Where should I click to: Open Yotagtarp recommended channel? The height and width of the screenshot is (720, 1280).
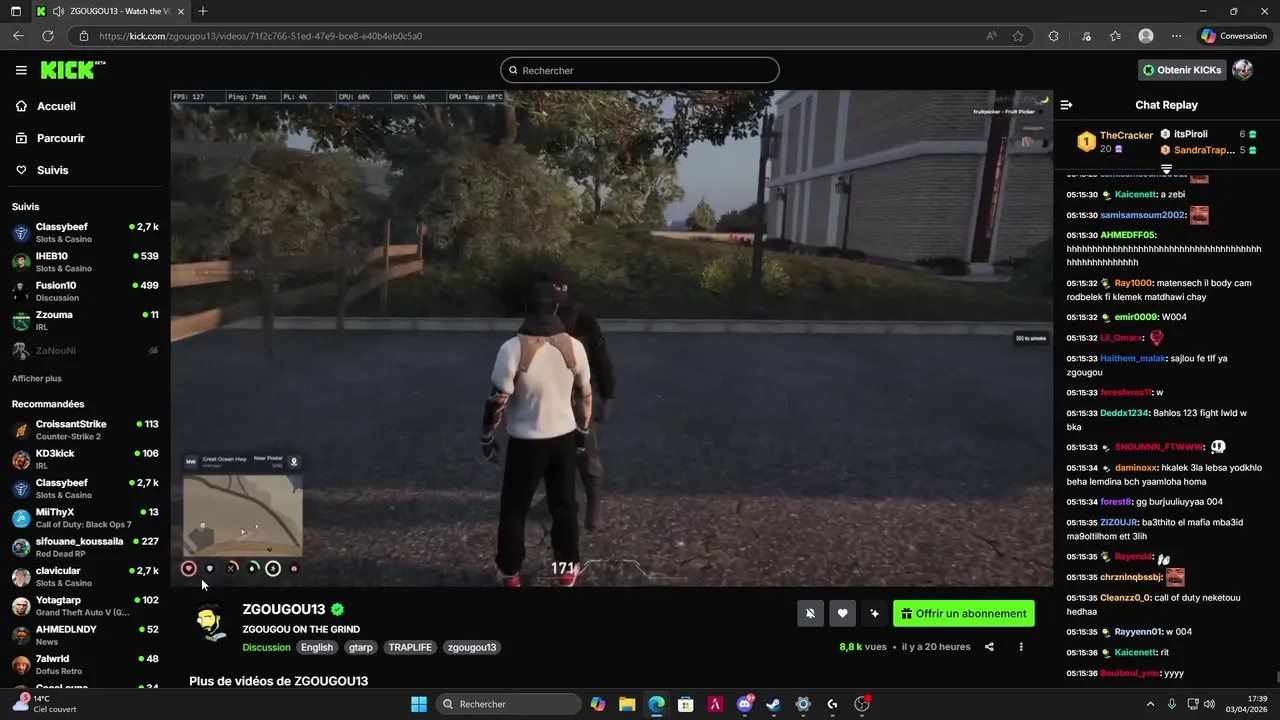(x=85, y=606)
